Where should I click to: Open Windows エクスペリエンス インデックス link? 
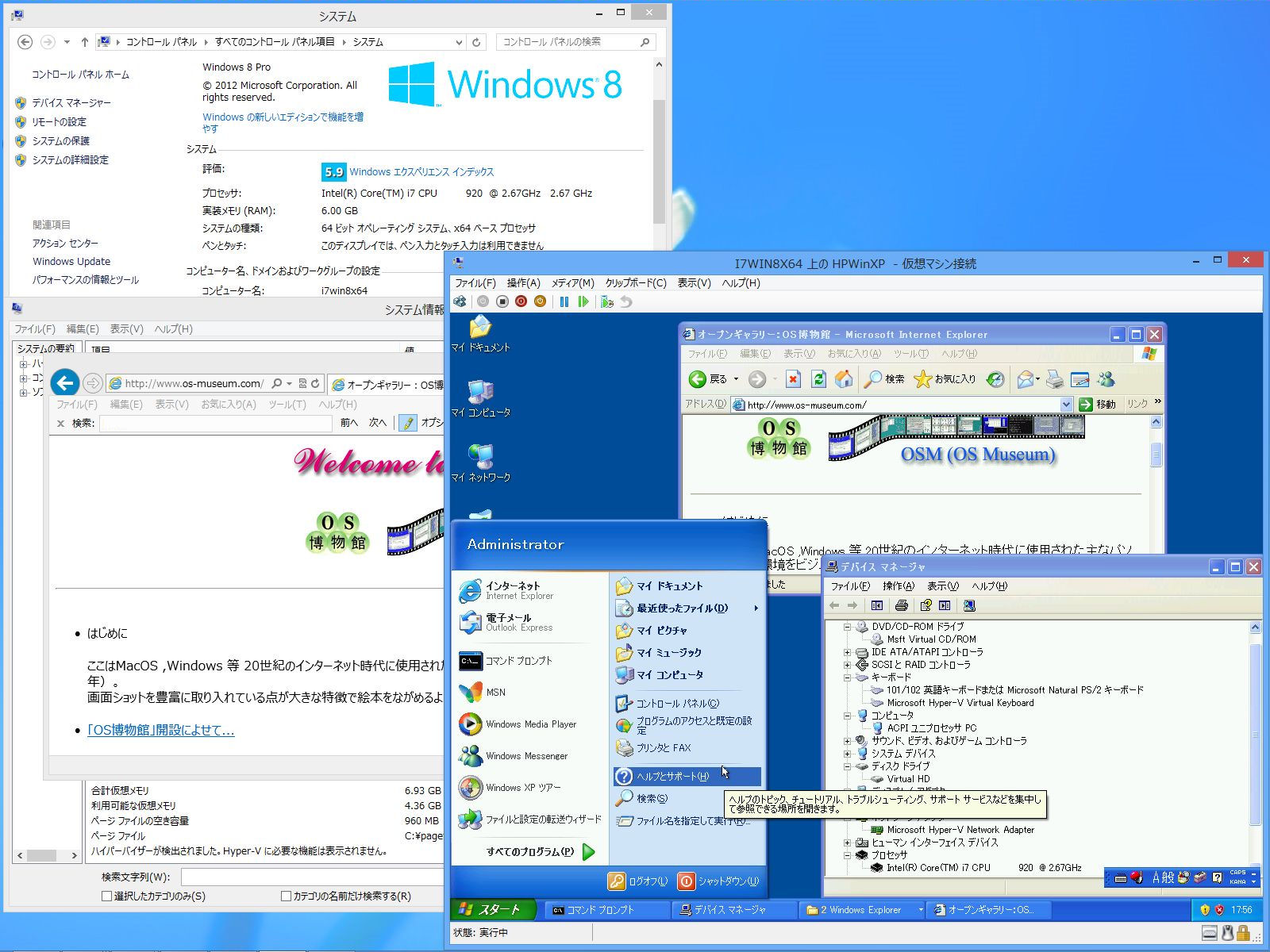point(421,171)
